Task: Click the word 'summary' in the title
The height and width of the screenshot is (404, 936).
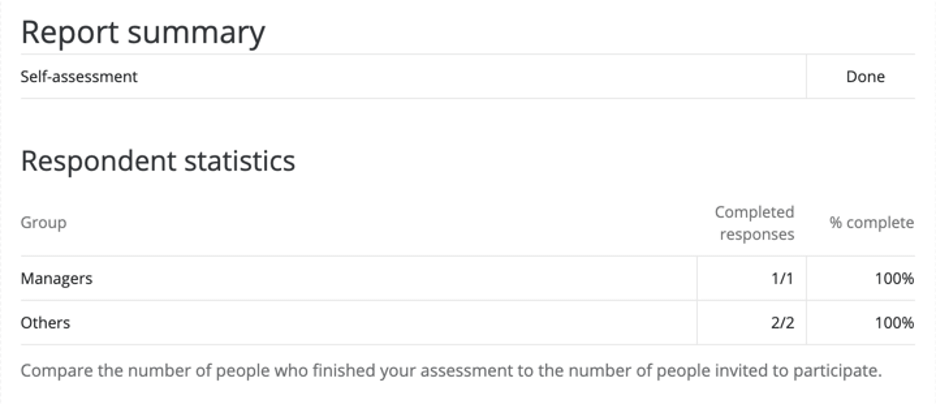Action: pos(196,33)
